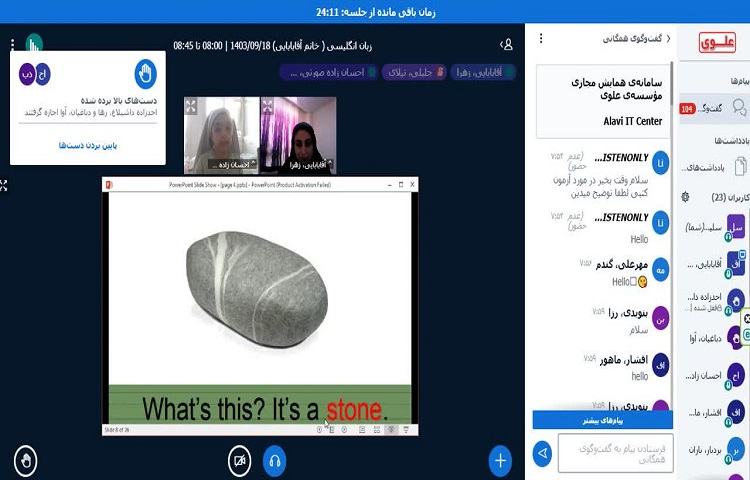Click the talking indicator 'جلیلی، تیلای'
Viewport: 750px width, 480px height.
pos(414,72)
